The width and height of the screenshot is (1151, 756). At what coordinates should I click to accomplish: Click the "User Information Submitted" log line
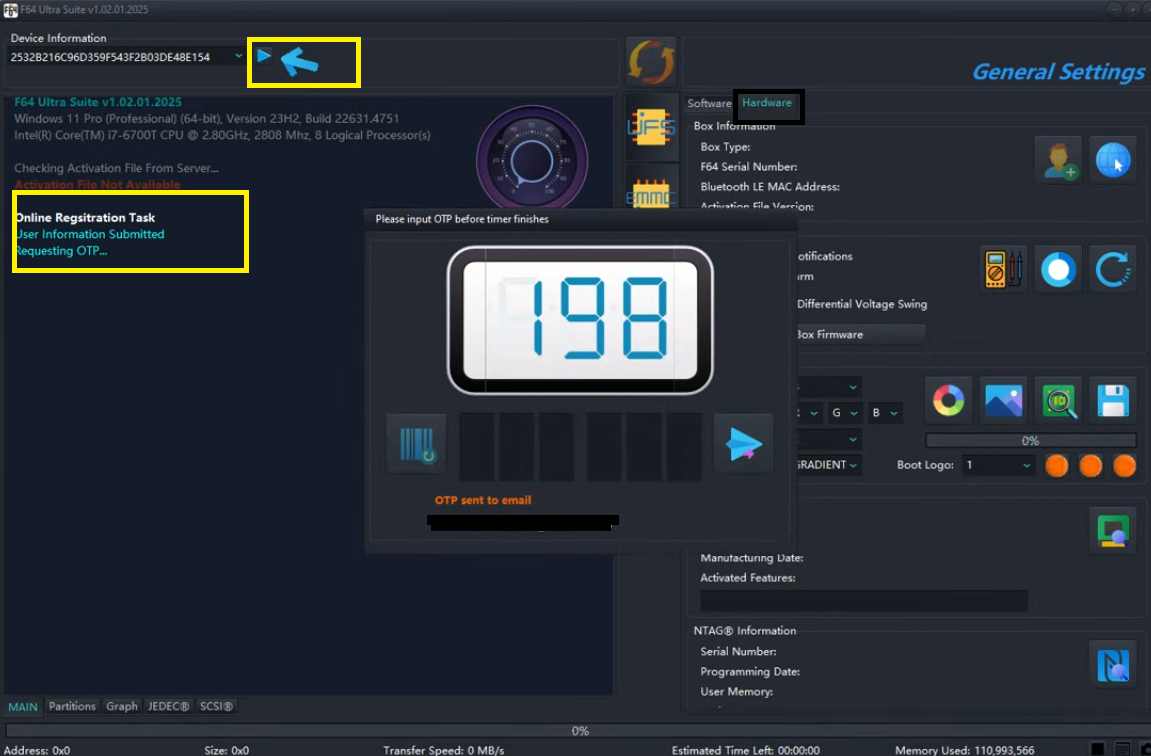pyautogui.click(x=90, y=234)
